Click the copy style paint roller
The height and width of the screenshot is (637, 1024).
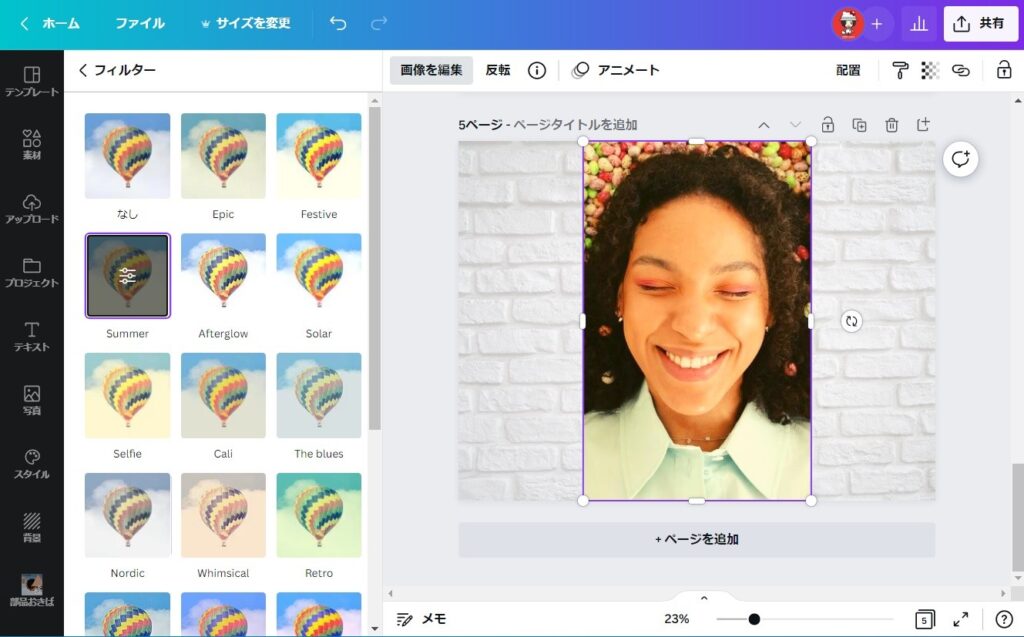pos(900,70)
